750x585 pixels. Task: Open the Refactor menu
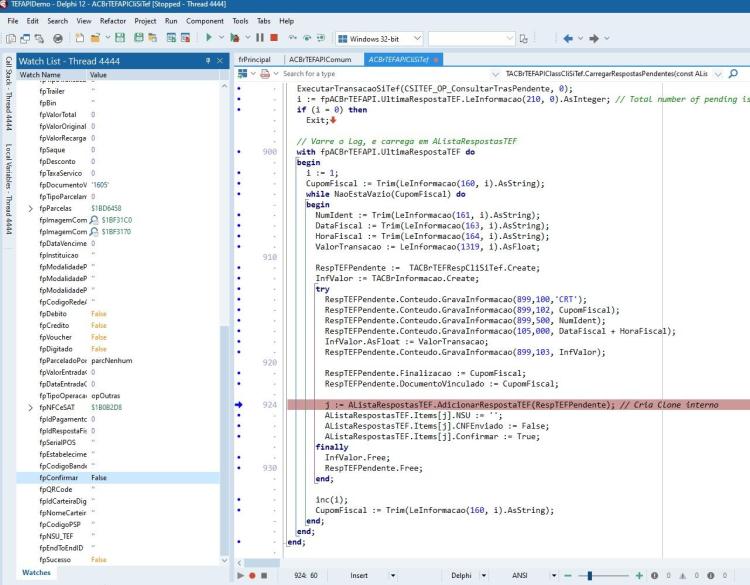pos(113,21)
